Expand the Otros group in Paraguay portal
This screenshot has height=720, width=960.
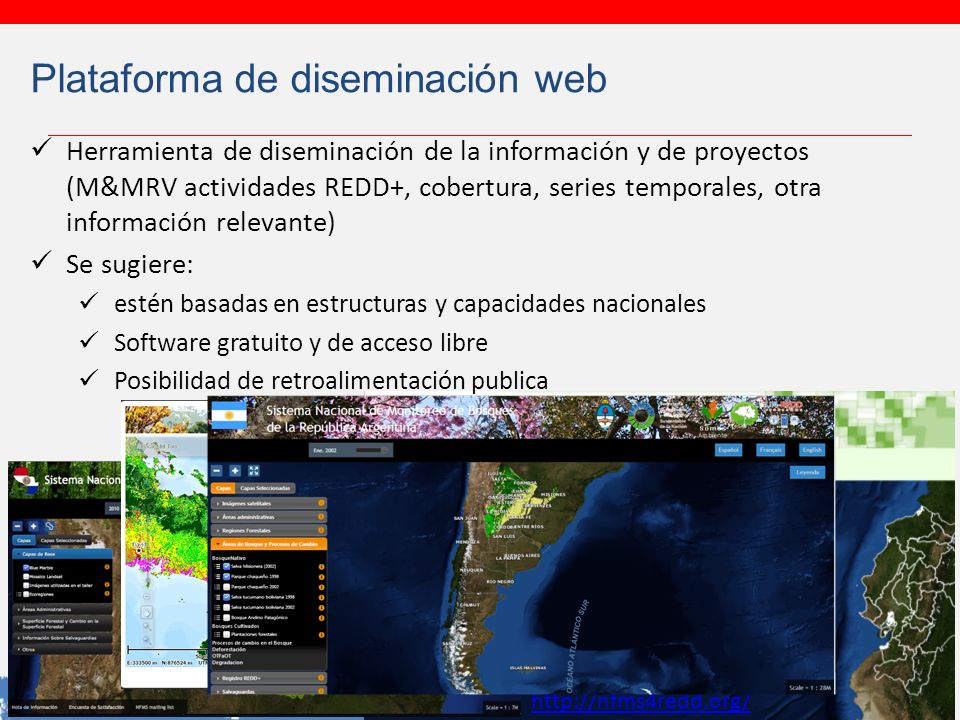pos(62,650)
